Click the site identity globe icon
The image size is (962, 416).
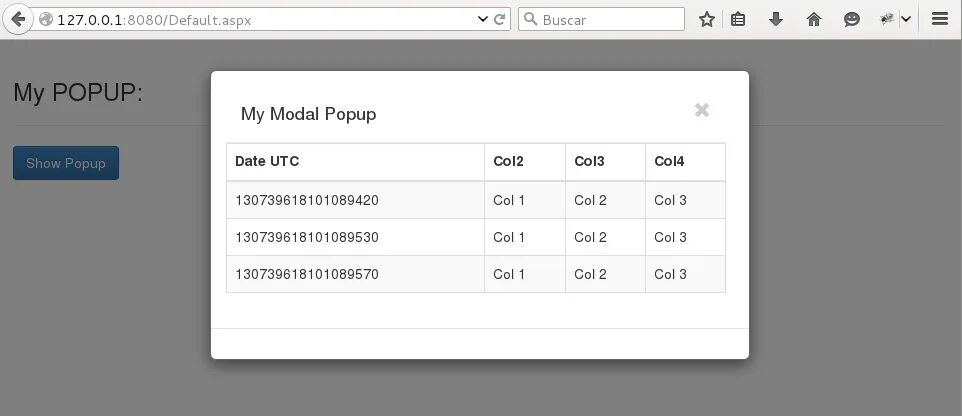click(x=45, y=19)
